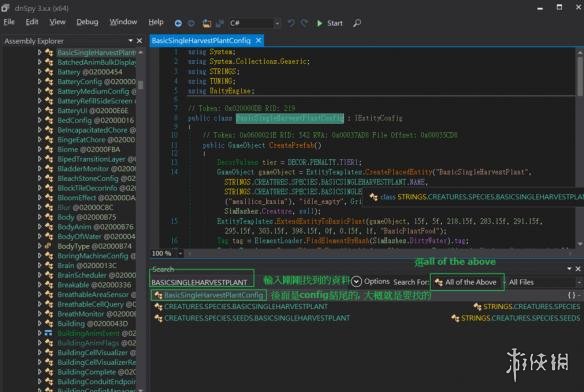Click the IEntityConfig interface in code

(x=378, y=118)
